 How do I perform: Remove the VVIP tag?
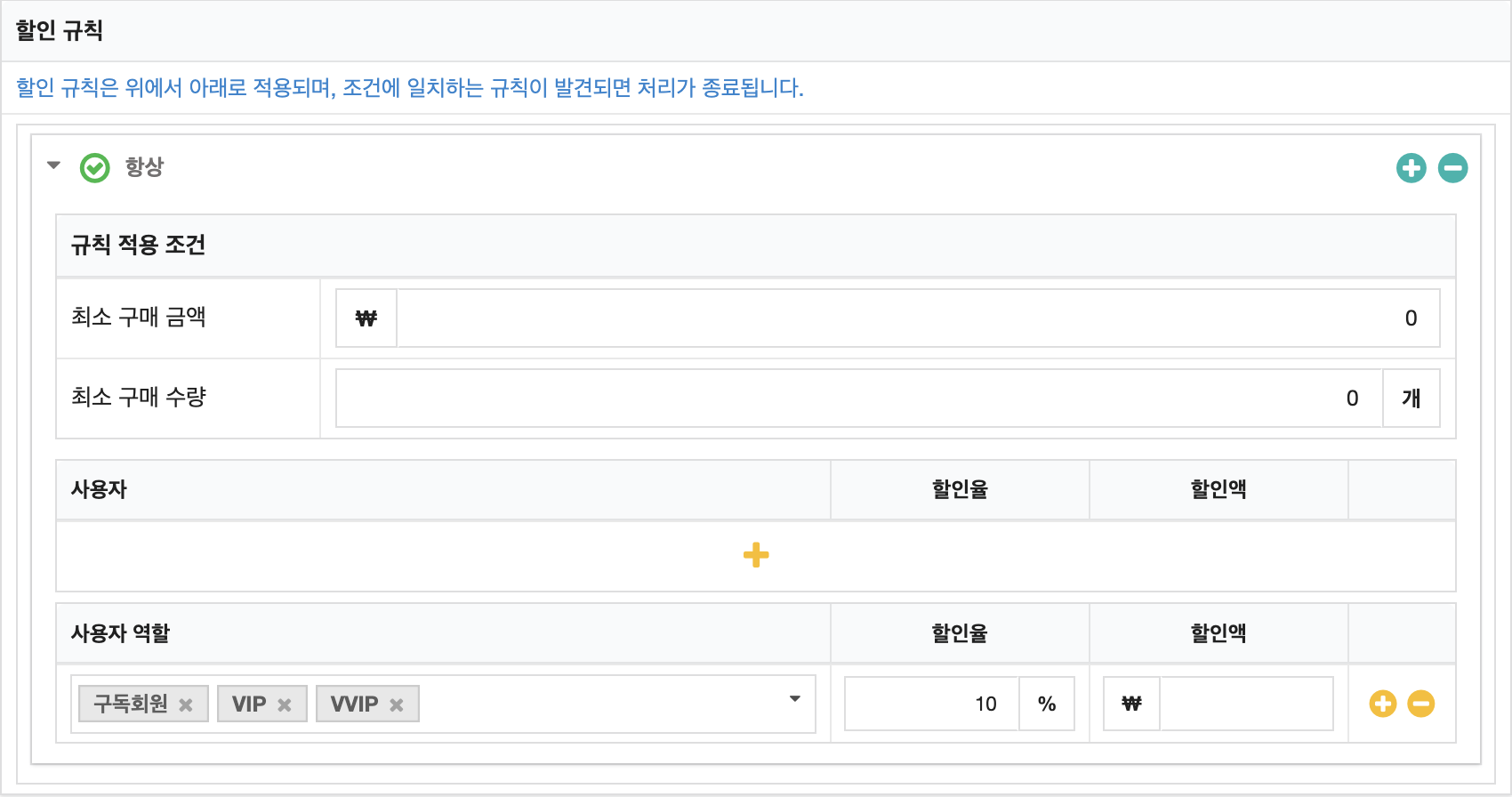397,704
